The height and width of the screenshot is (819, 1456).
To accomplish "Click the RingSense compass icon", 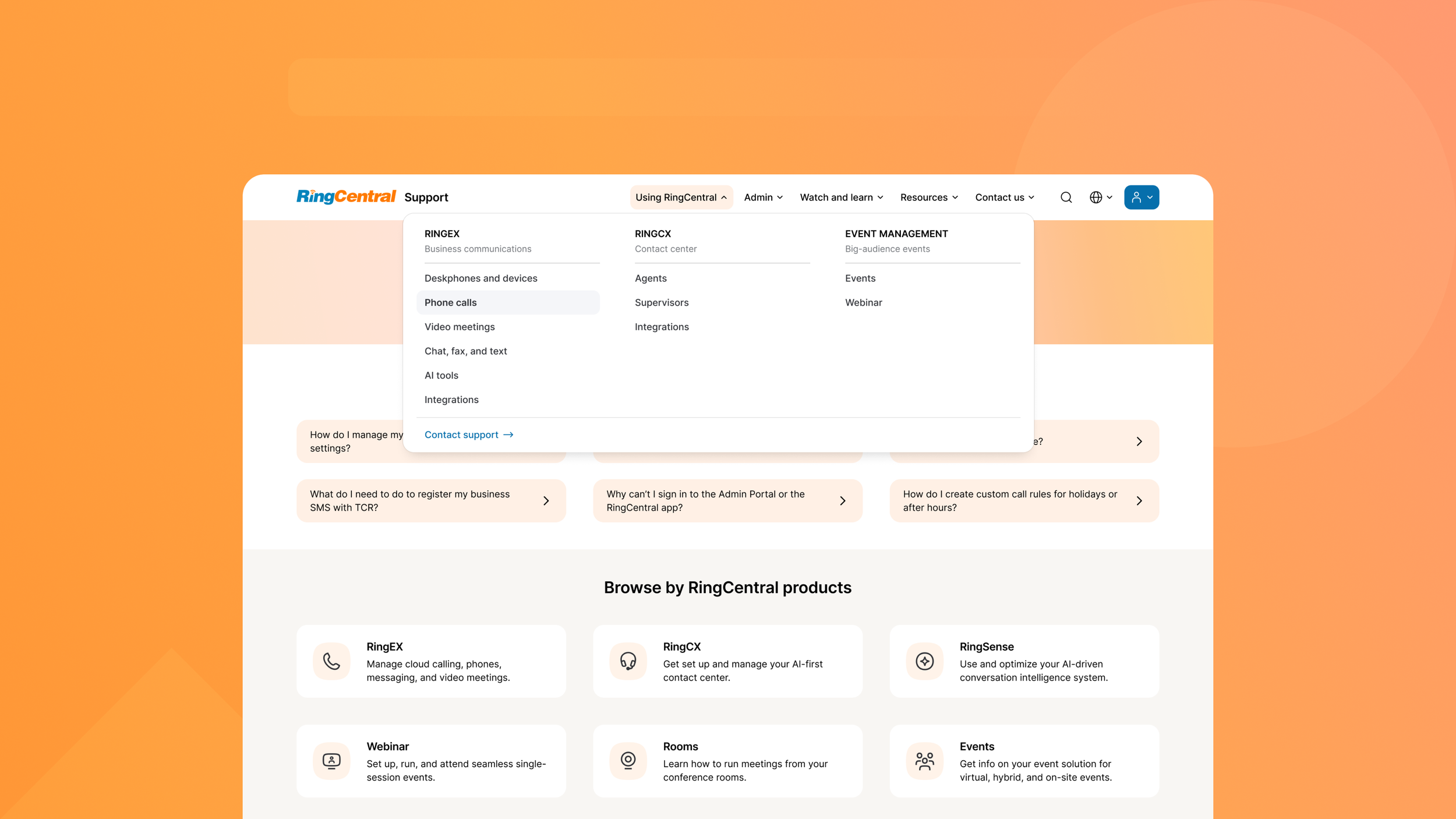I will tap(924, 661).
